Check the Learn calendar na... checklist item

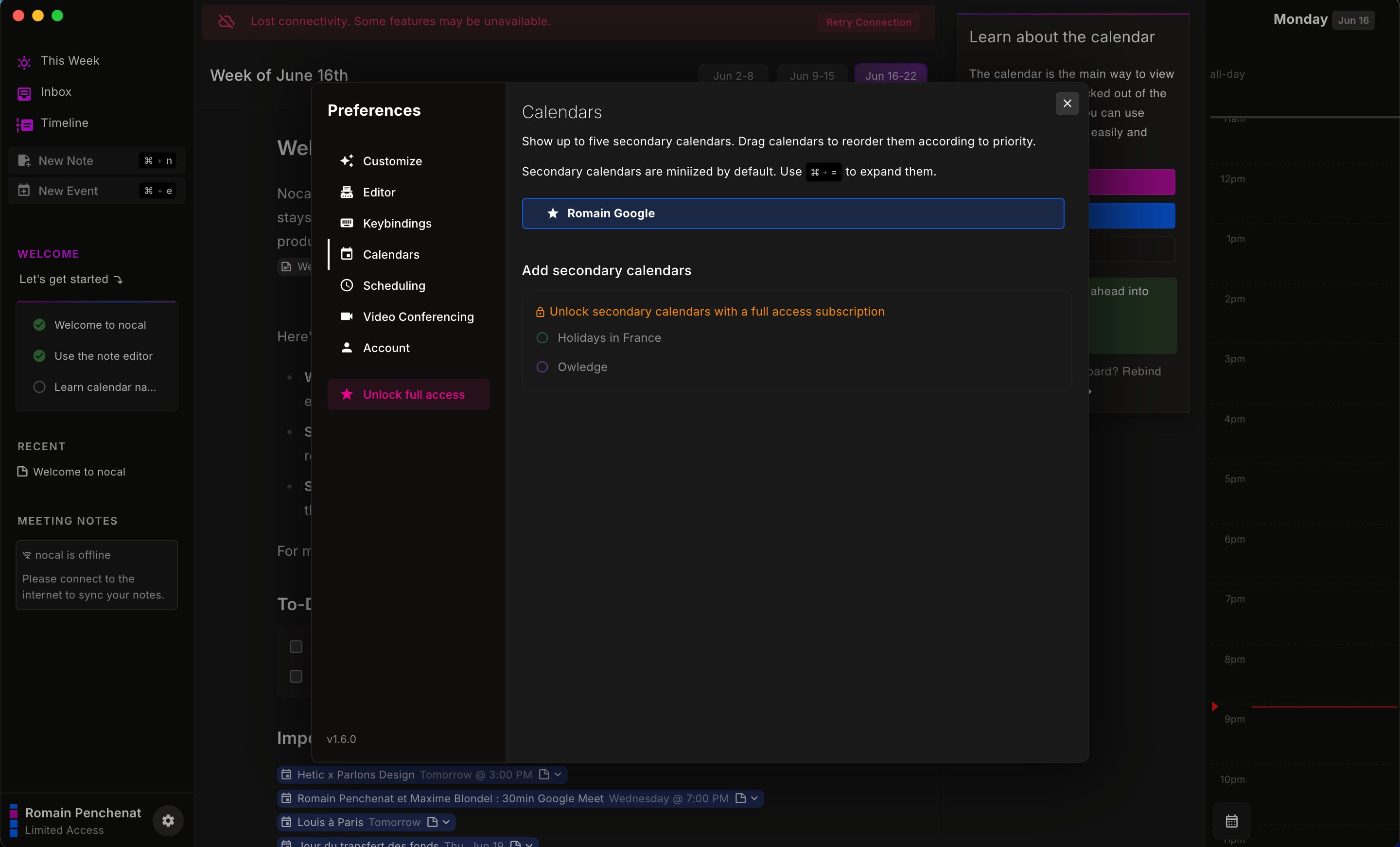(x=39, y=387)
